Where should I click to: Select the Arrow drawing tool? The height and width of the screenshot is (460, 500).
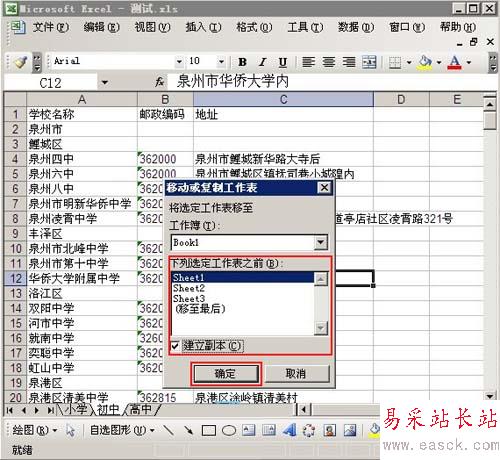point(189,430)
